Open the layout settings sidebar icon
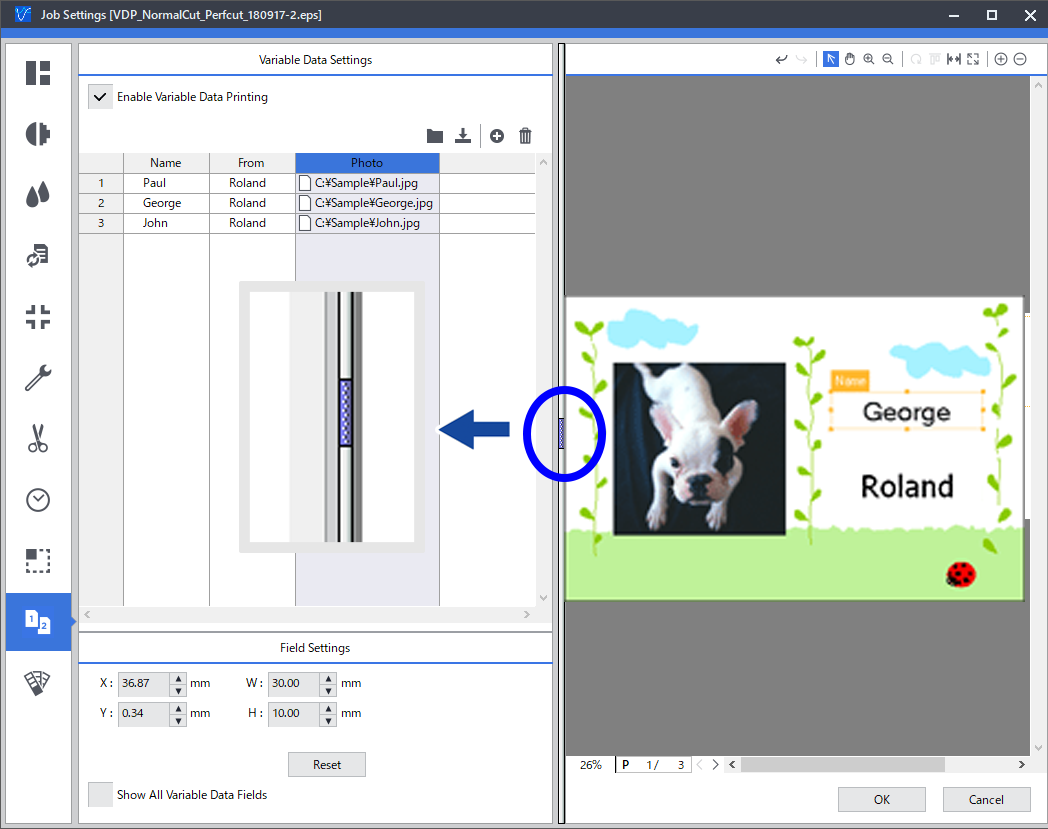This screenshot has width=1048, height=829. point(38,73)
